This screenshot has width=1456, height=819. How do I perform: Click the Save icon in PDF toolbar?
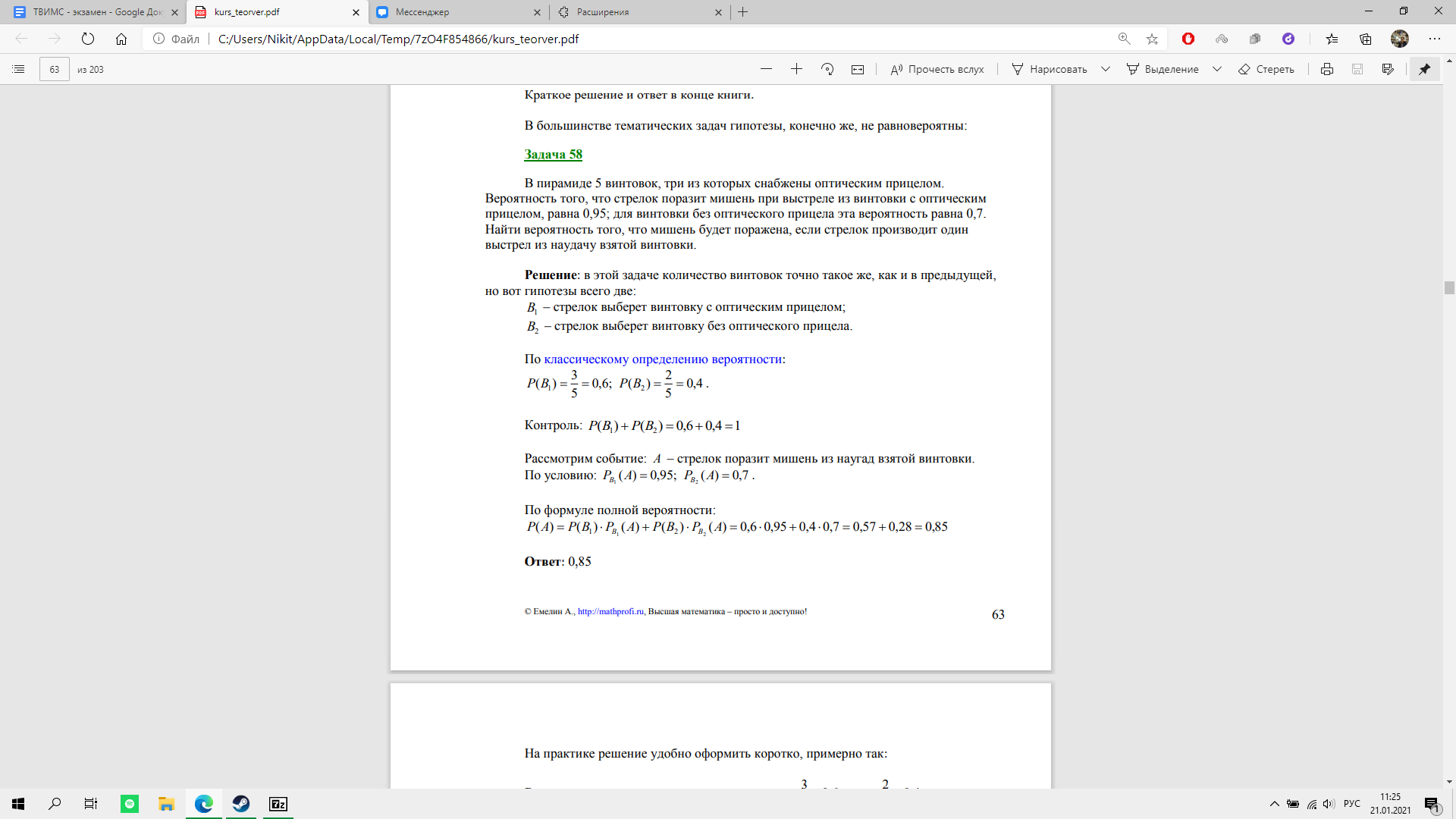(1357, 69)
